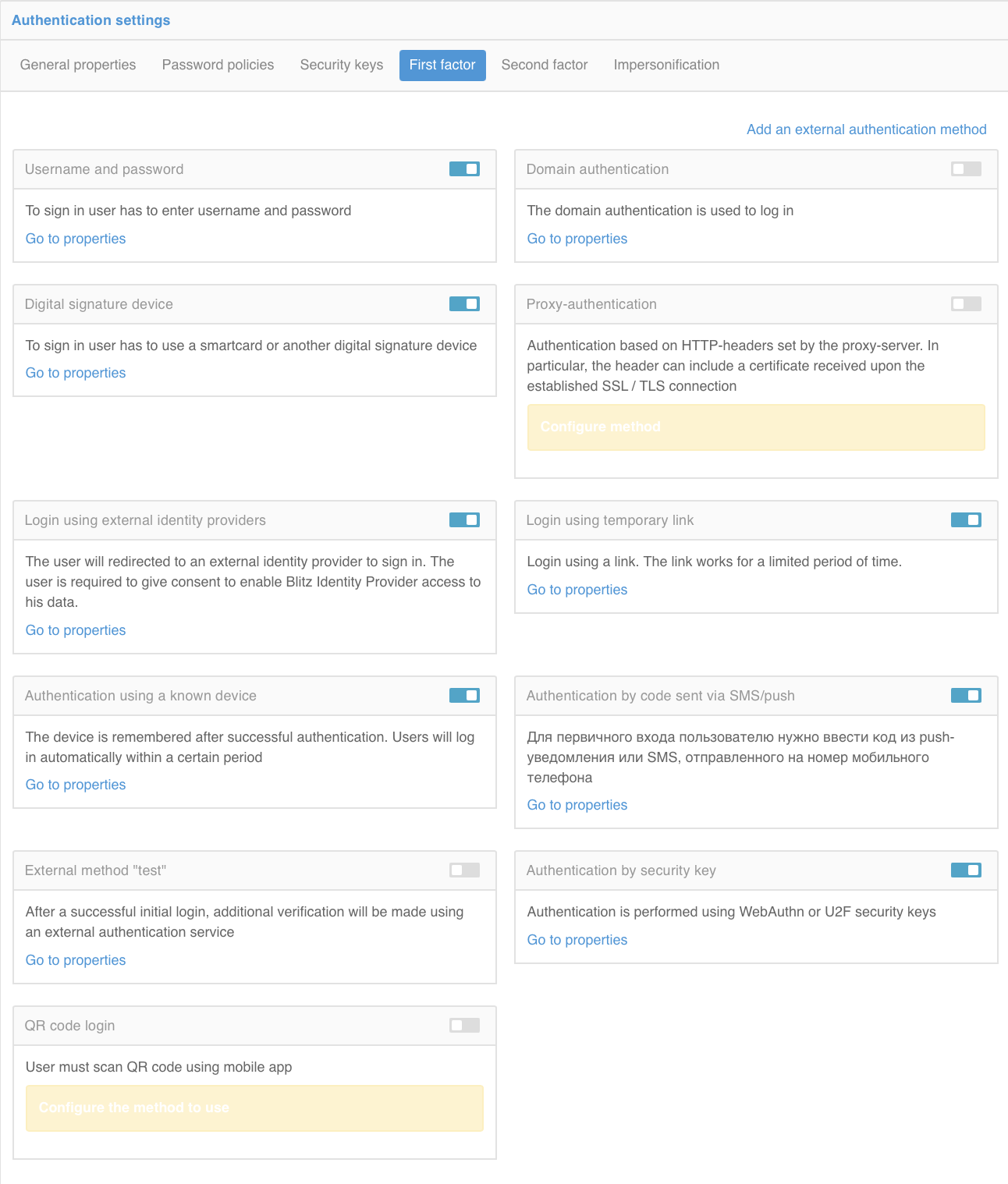Open the Impersonification tab
Image resolution: width=1008 pixels, height=1184 pixels.
[666, 65]
